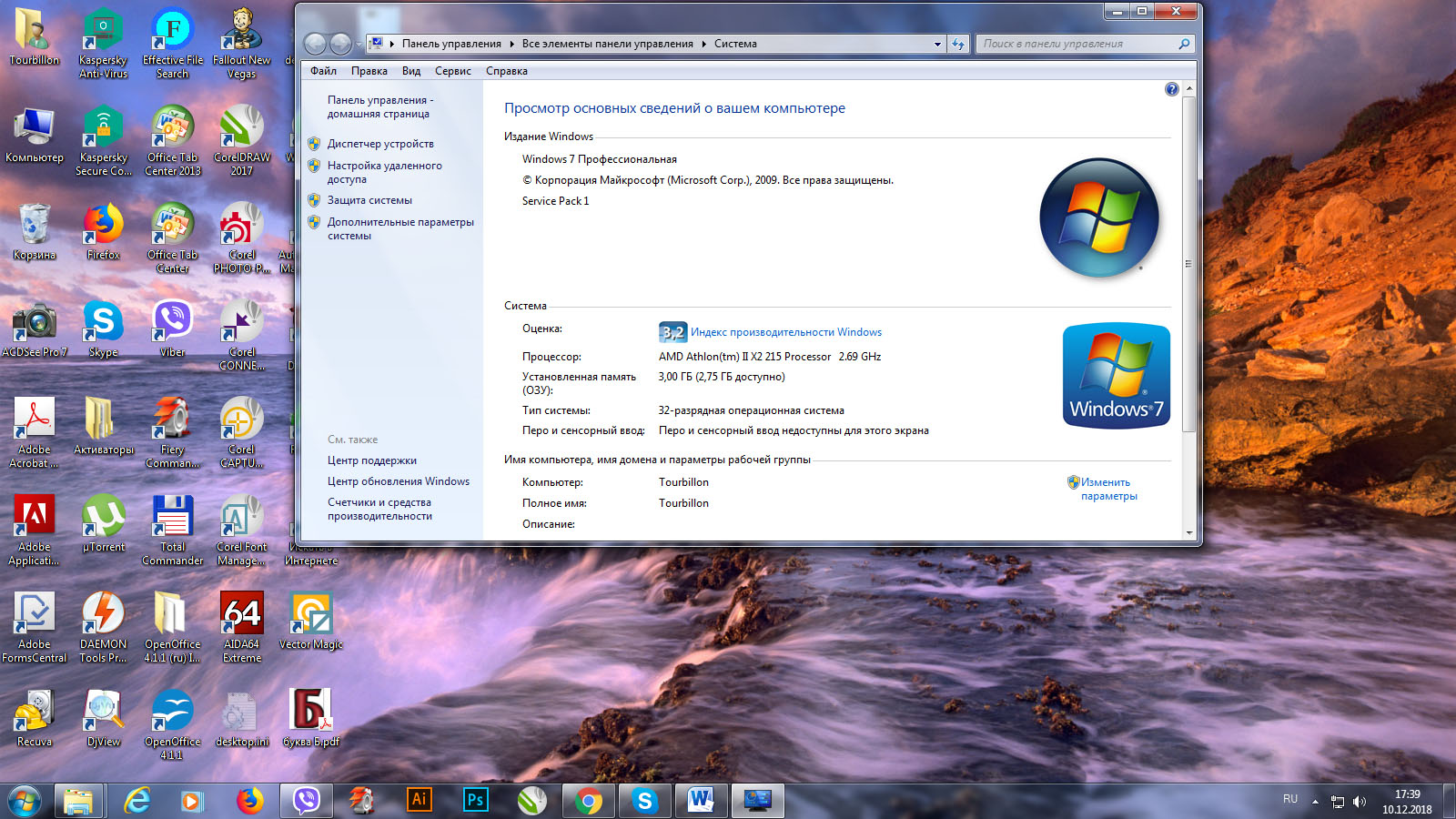Open Google Chrome in the taskbar
Image resolution: width=1456 pixels, height=819 pixels.
(x=588, y=800)
